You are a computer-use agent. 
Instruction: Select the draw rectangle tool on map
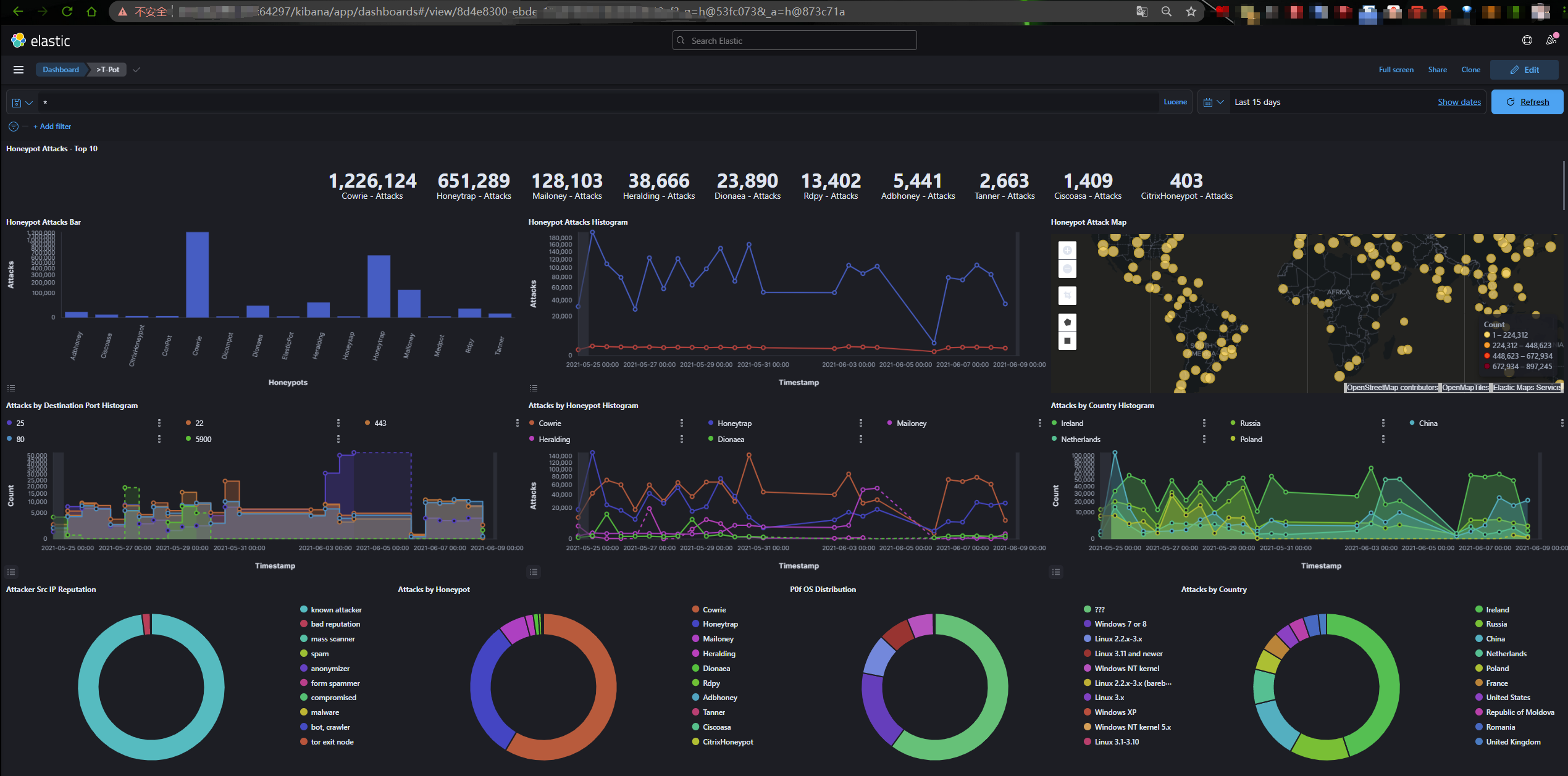(x=1067, y=341)
